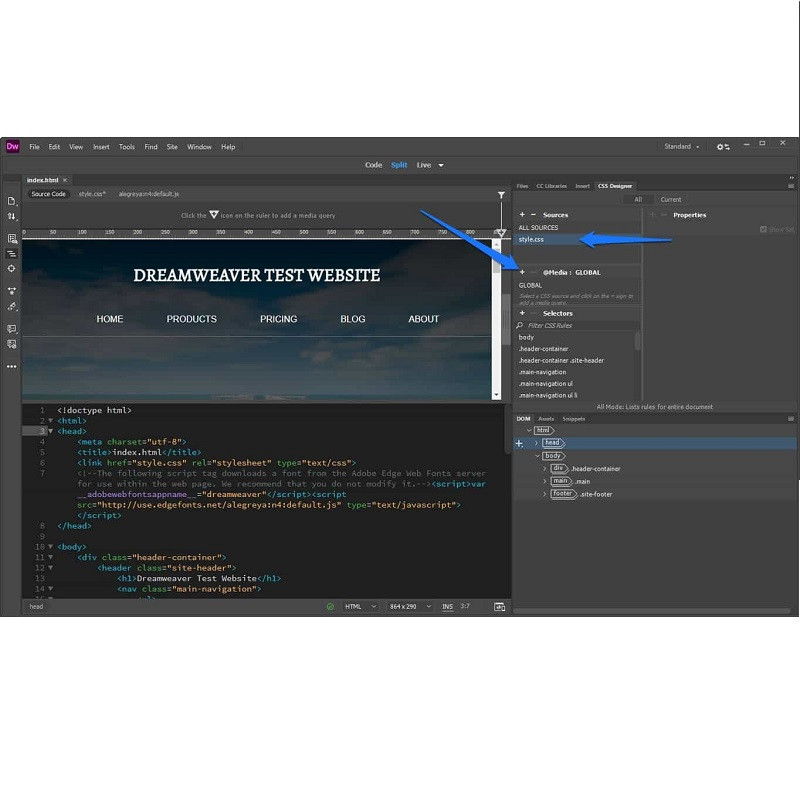This screenshot has width=800, height=800.
Task: Activate the Inspect crosshair icon
Action: [11, 268]
